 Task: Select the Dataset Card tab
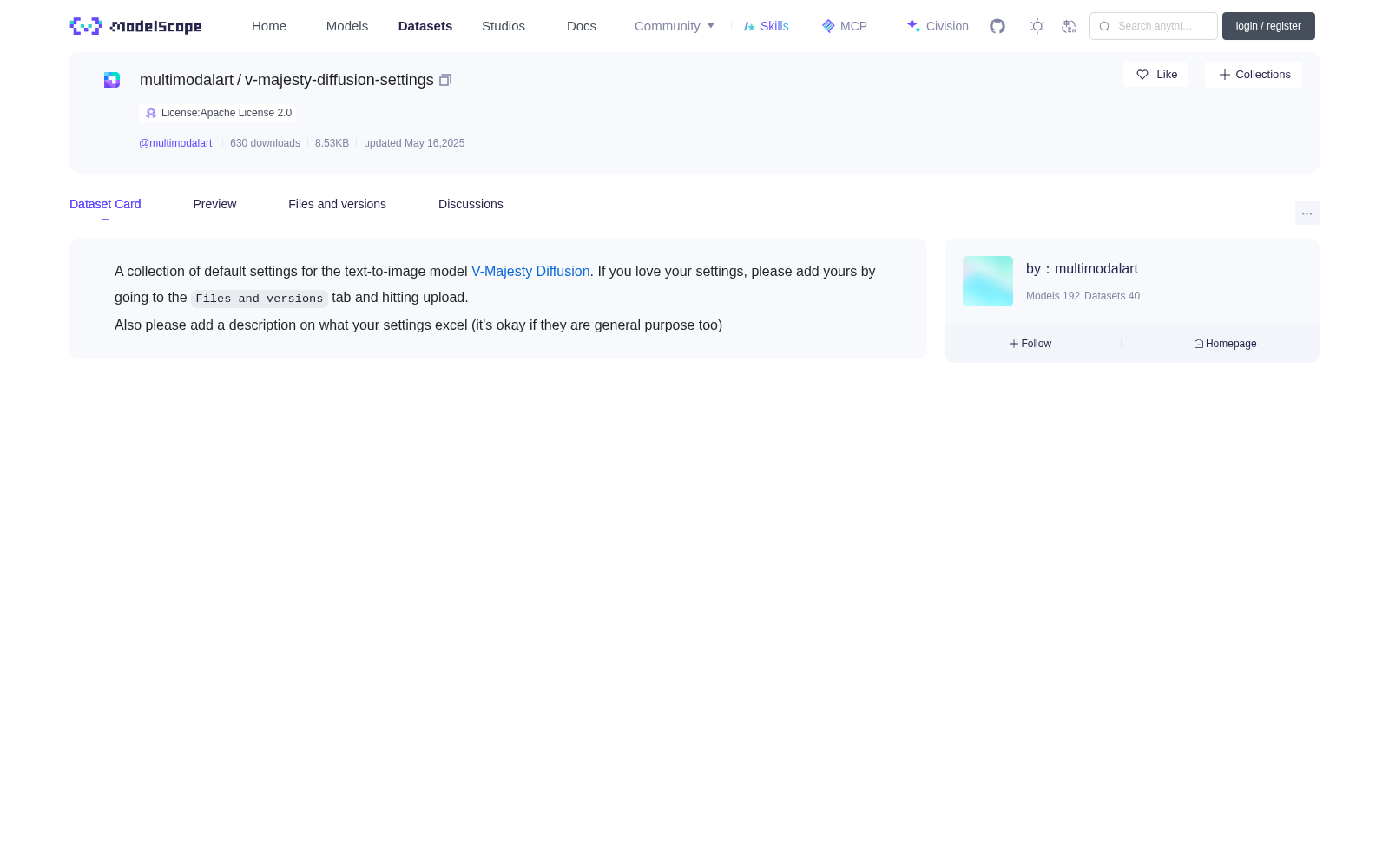pyautogui.click(x=105, y=204)
